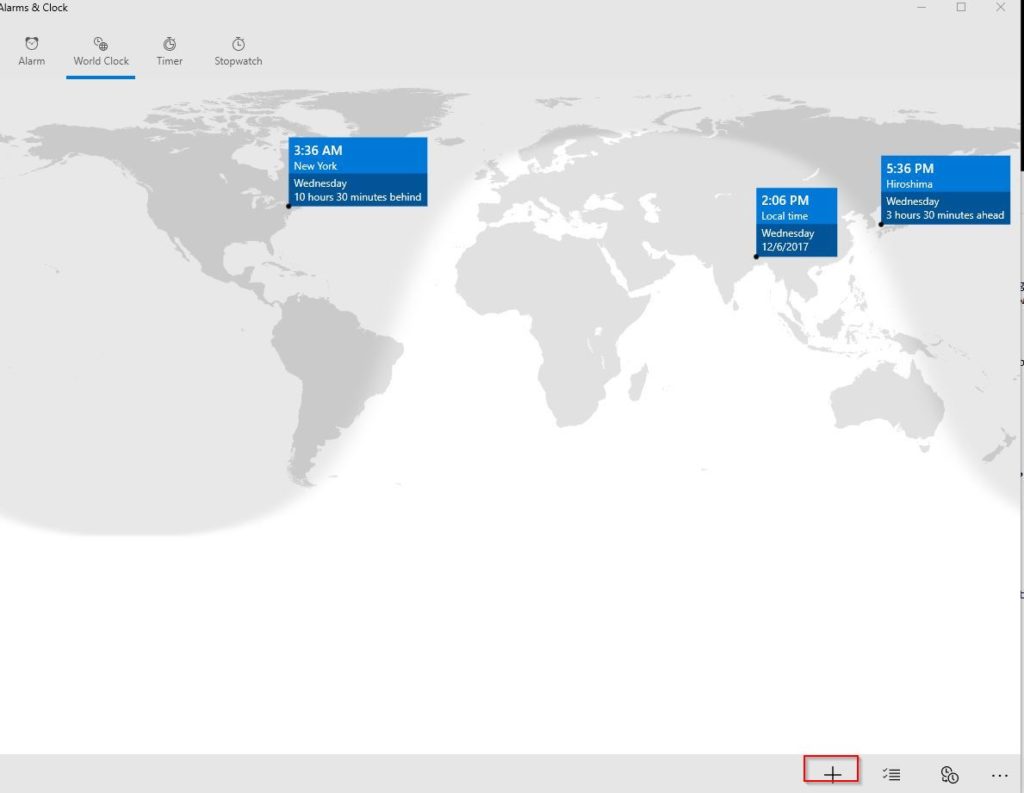Click the stopwatch icon
1024x793 pixels.
coord(238,44)
